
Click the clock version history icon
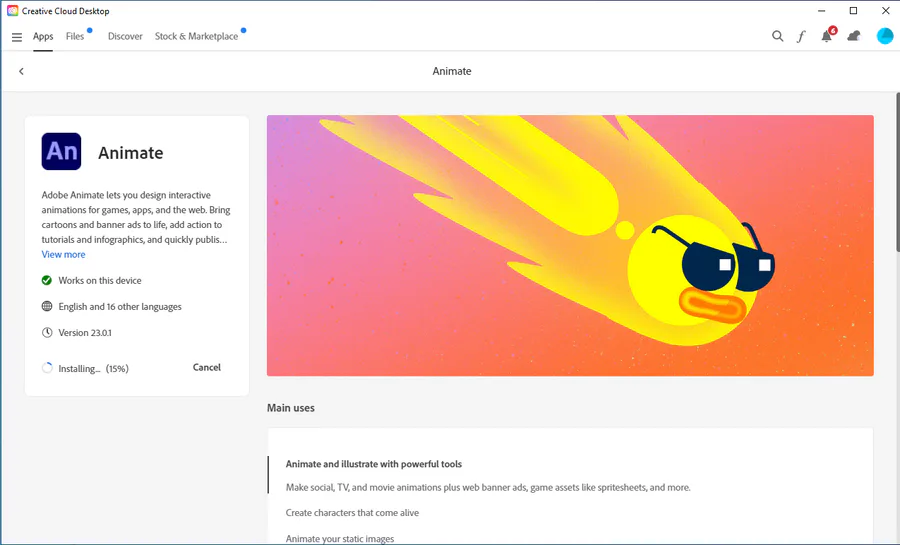(47, 332)
